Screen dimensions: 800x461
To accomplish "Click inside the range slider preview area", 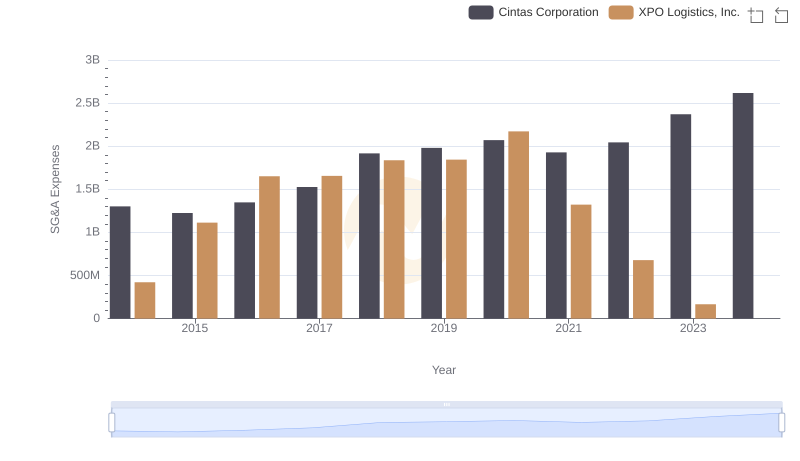I will (x=446, y=423).
